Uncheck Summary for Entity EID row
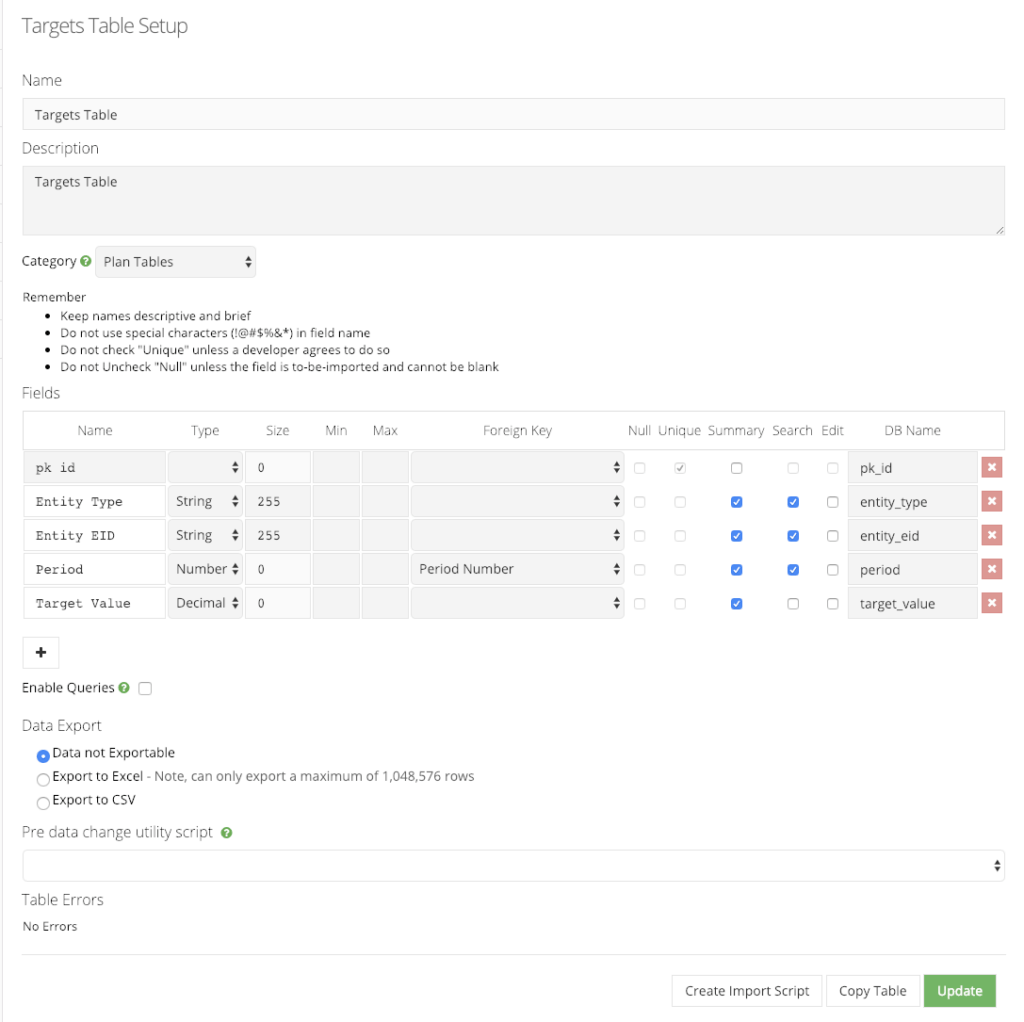The height and width of the screenshot is (1022, 1024). [736, 536]
